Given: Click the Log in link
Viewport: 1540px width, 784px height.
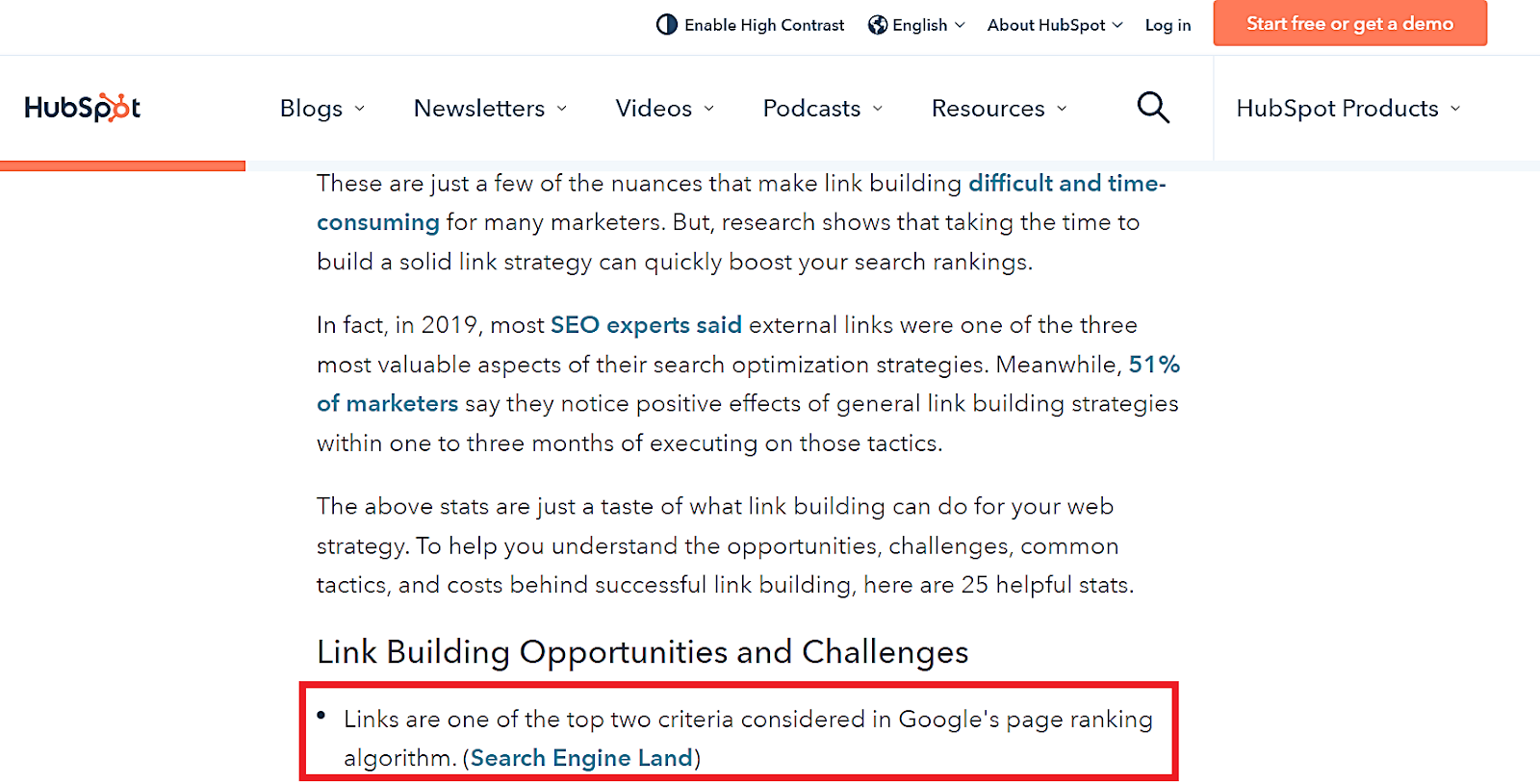Looking at the screenshot, I should (1168, 25).
